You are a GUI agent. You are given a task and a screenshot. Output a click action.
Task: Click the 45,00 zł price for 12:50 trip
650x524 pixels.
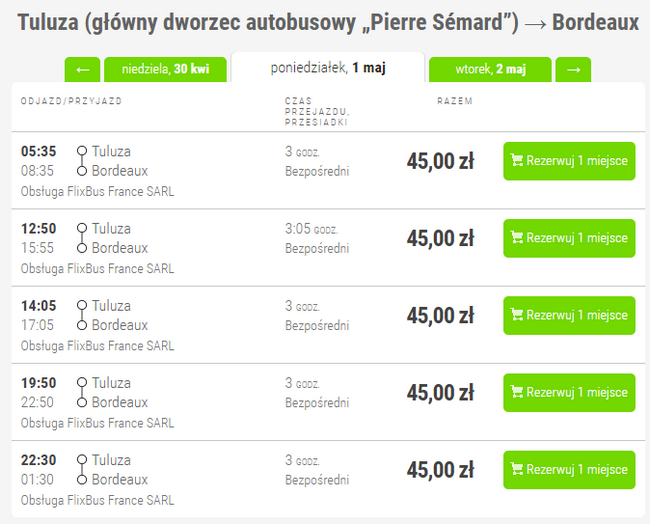440,239
